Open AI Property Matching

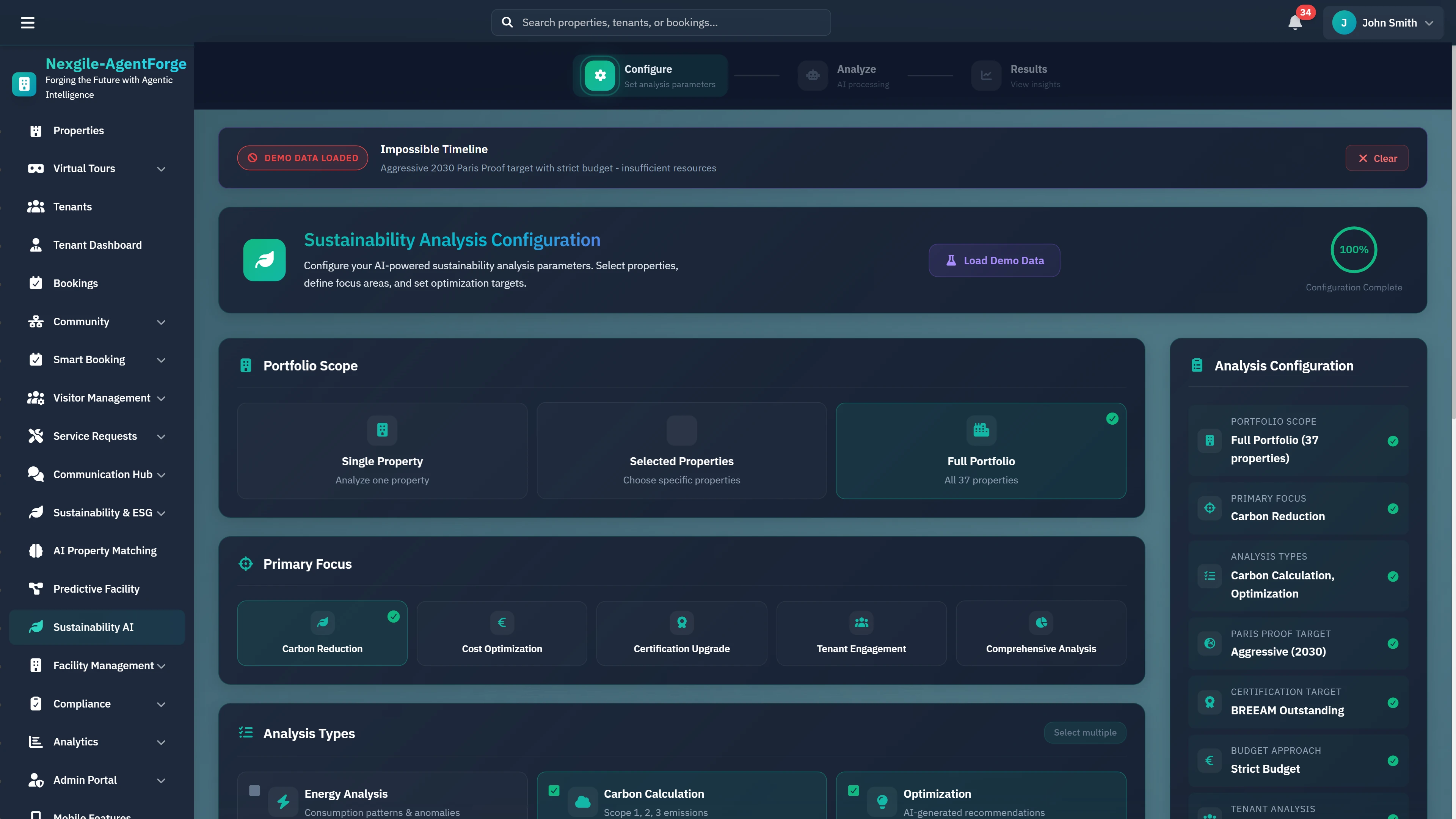105,550
